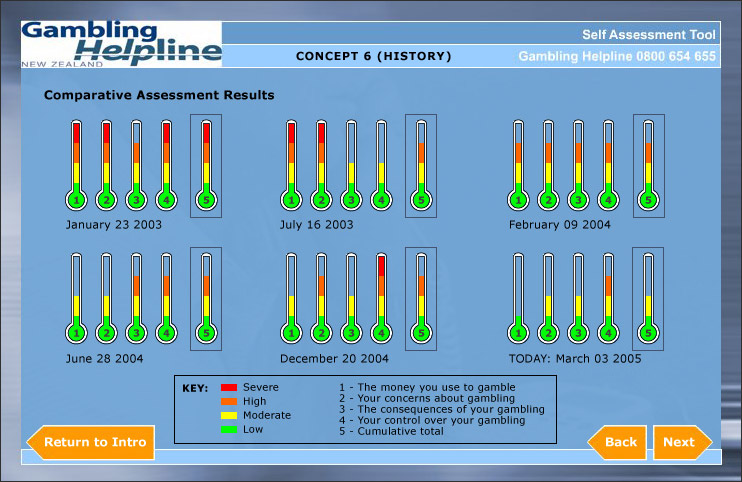Select thermometer 4 for TODAY: March 03 2005
Screen dimensions: 742x482
608,298
